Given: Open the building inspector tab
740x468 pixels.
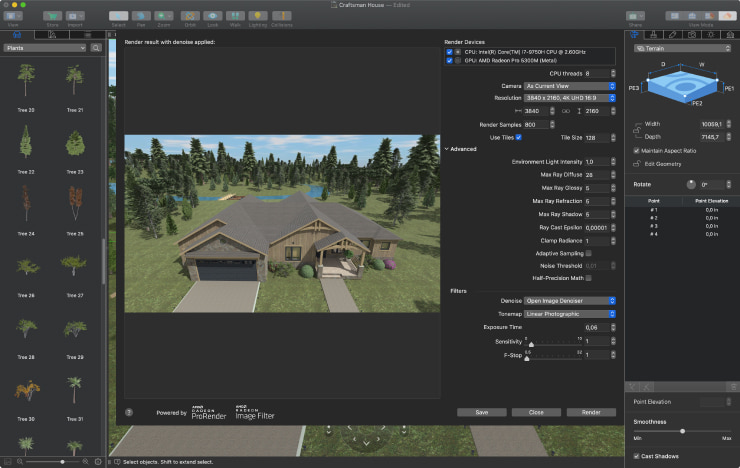Looking at the screenshot, I should coord(730,34).
